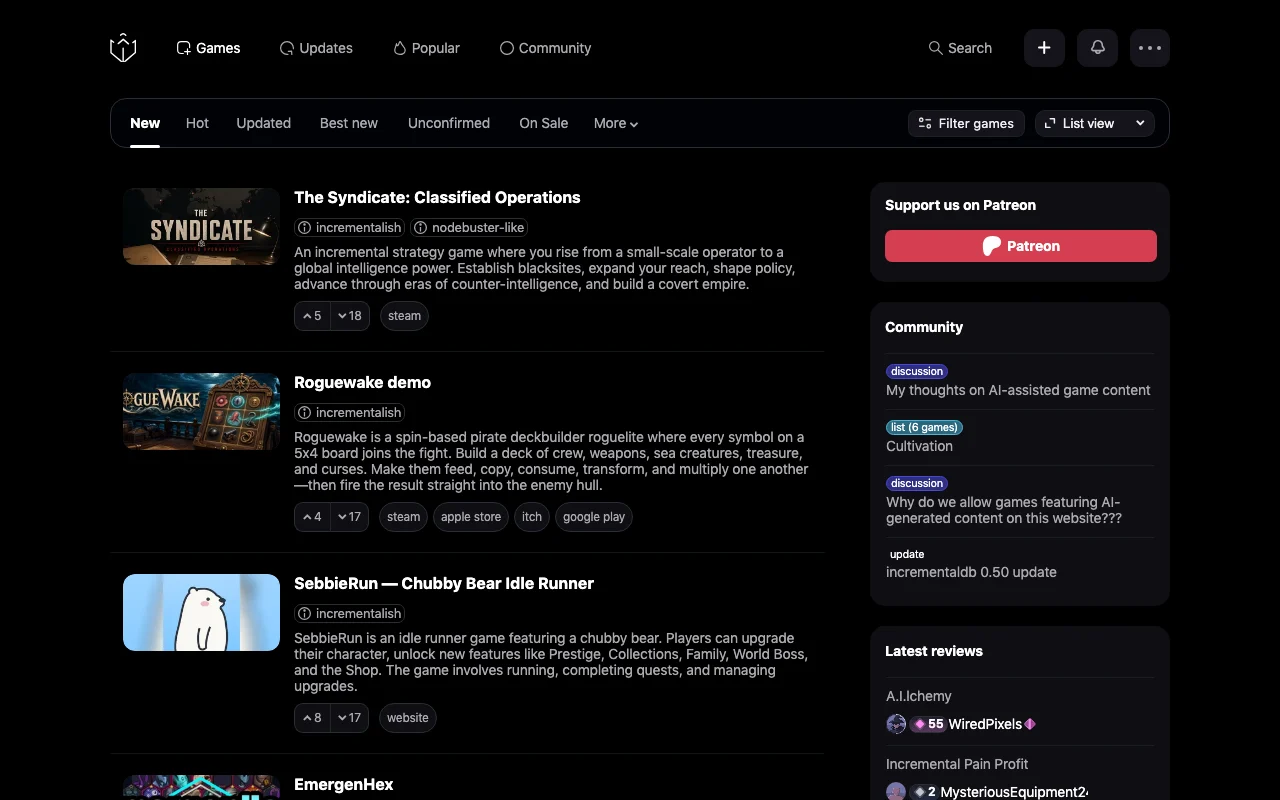Screen dimensions: 1280x800
Task: Open notifications bell
Action: click(1097, 48)
